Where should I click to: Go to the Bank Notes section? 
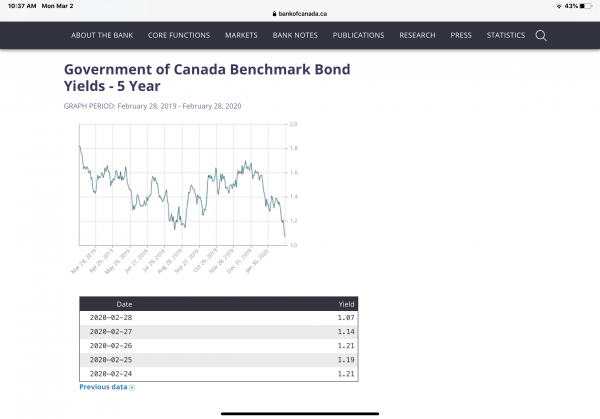coord(295,35)
